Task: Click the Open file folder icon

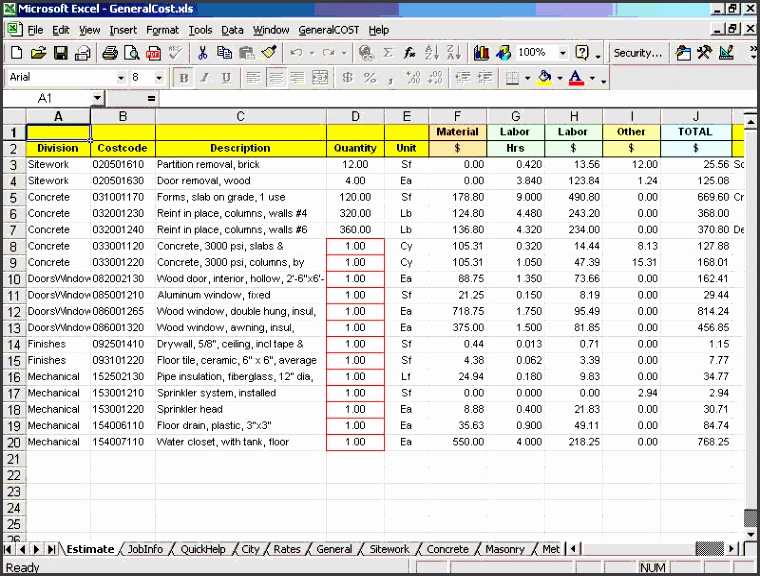Action: pos(38,53)
